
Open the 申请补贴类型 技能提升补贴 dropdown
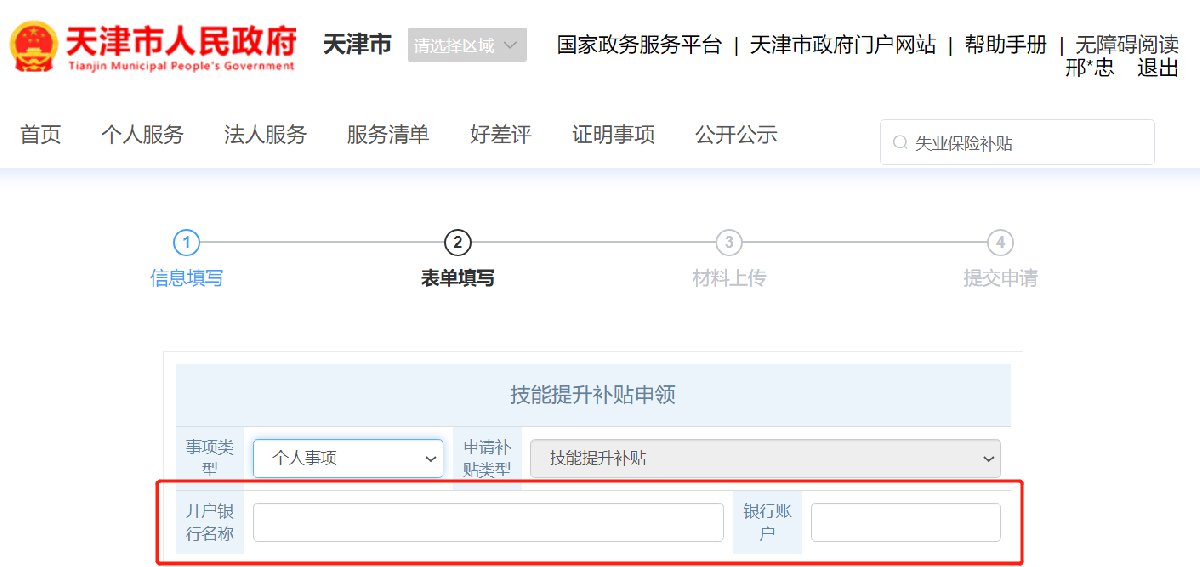pos(765,458)
